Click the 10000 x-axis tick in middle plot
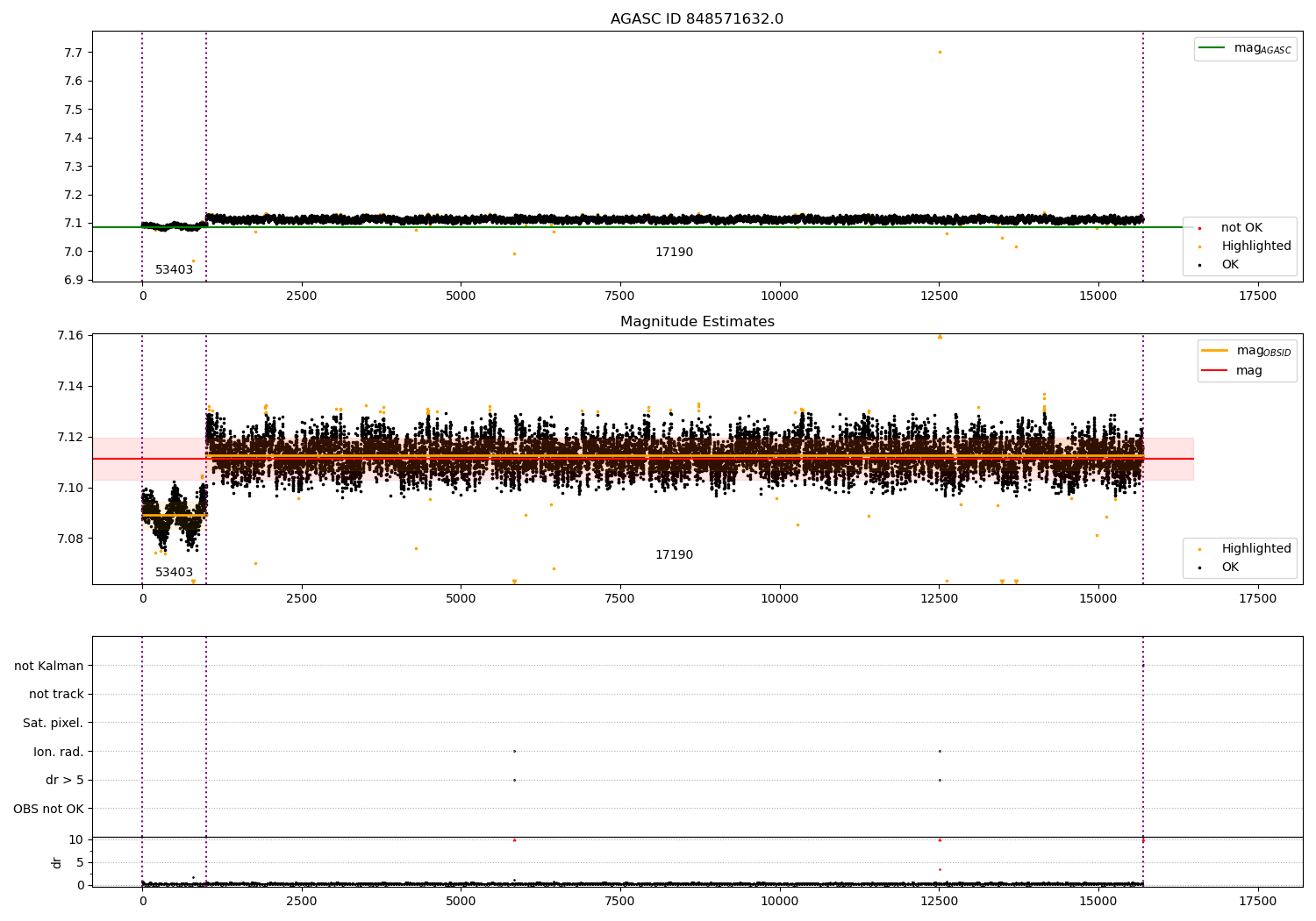The image size is (1316, 921). [x=779, y=599]
